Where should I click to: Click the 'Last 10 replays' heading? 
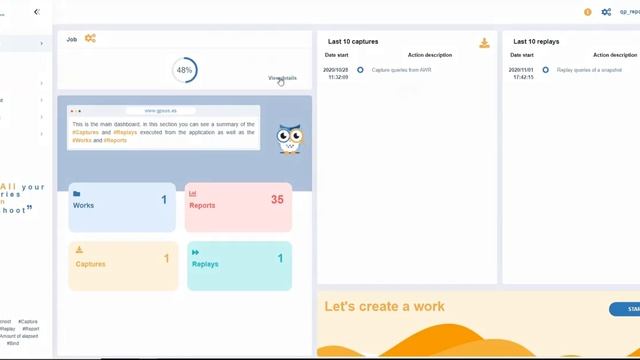point(536,42)
